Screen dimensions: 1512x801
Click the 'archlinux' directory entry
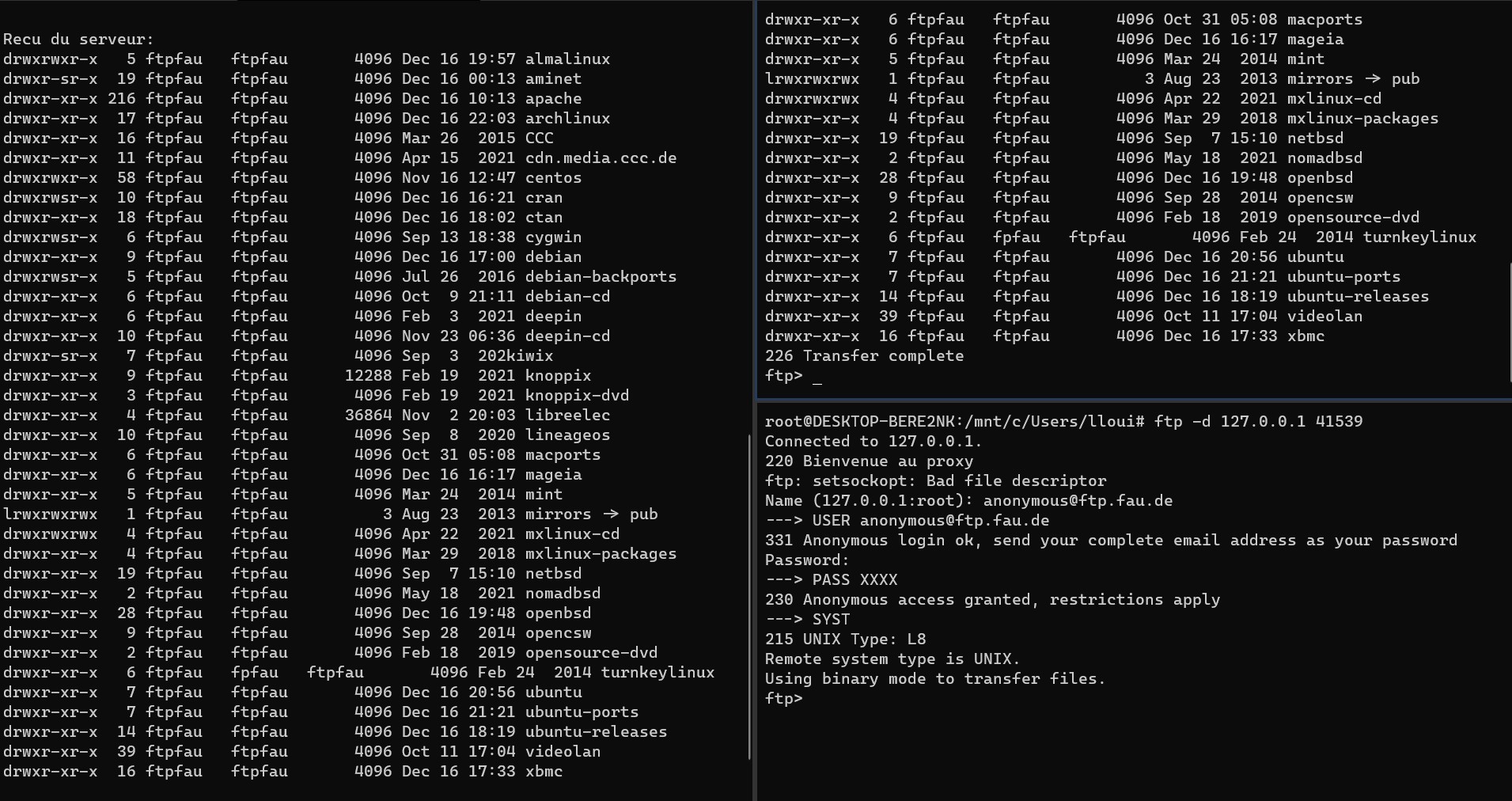[x=567, y=119]
